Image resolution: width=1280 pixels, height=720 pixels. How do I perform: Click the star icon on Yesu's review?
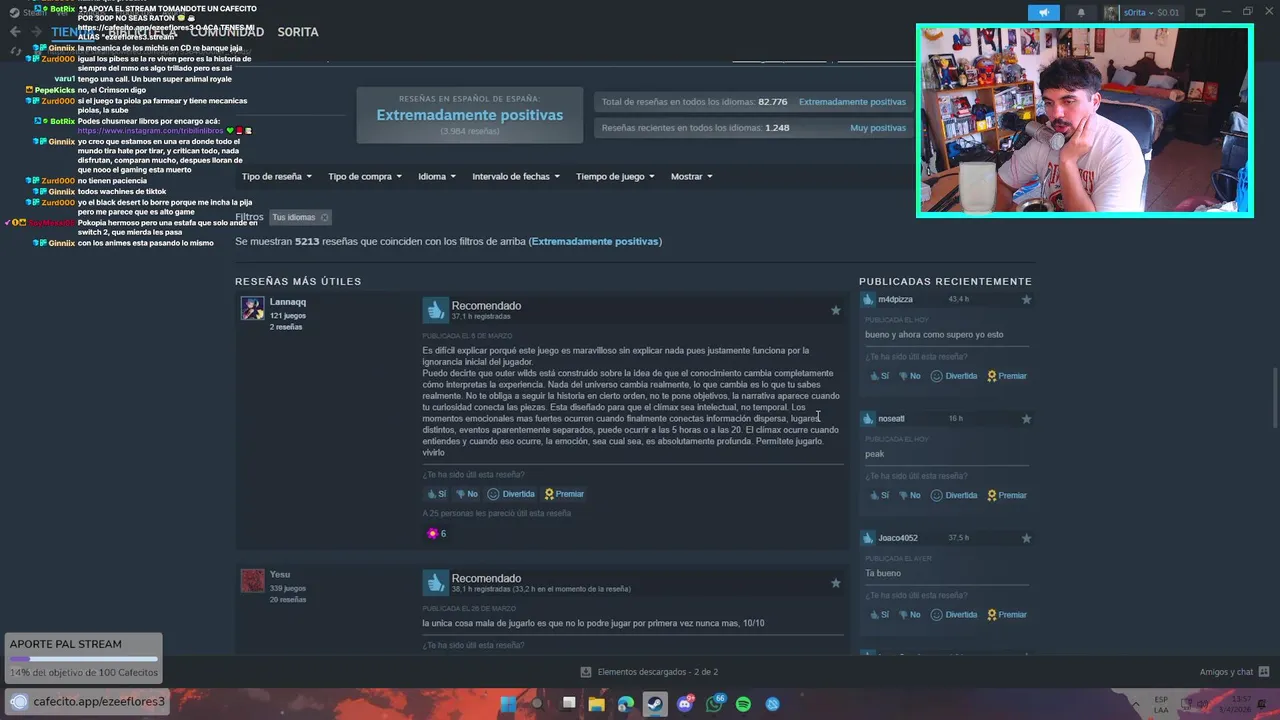(x=836, y=583)
